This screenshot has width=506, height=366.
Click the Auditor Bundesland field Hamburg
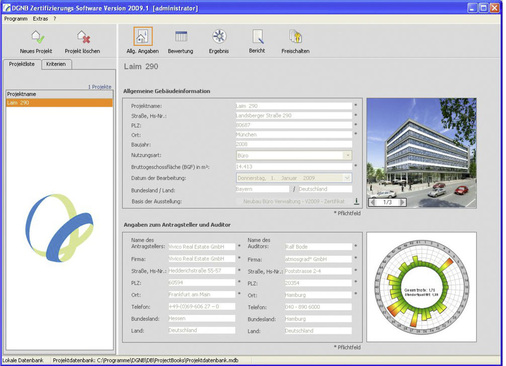pyautogui.click(x=318, y=319)
